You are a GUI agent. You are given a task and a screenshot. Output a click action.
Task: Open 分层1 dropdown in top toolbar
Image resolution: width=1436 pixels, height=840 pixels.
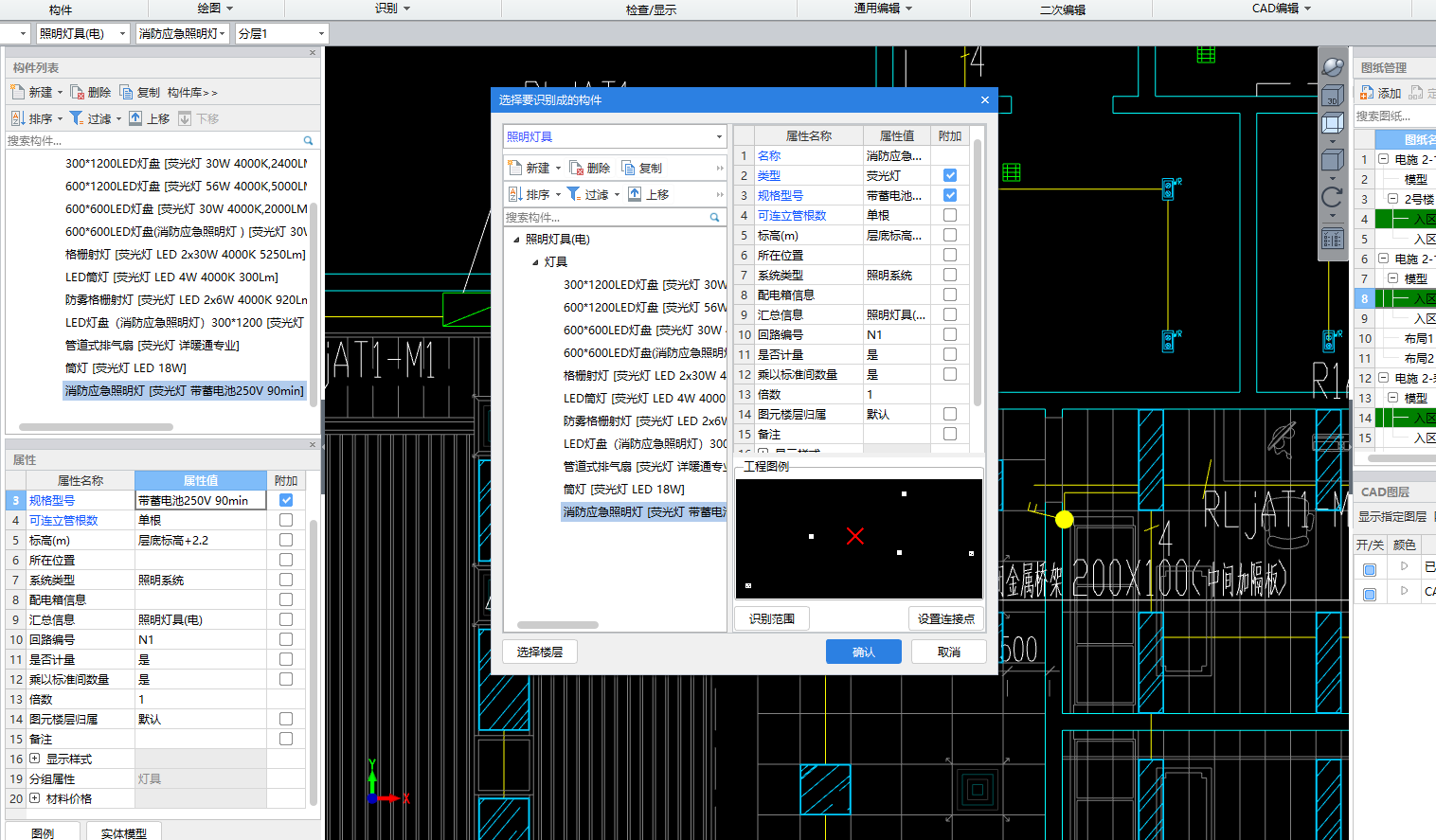point(321,33)
